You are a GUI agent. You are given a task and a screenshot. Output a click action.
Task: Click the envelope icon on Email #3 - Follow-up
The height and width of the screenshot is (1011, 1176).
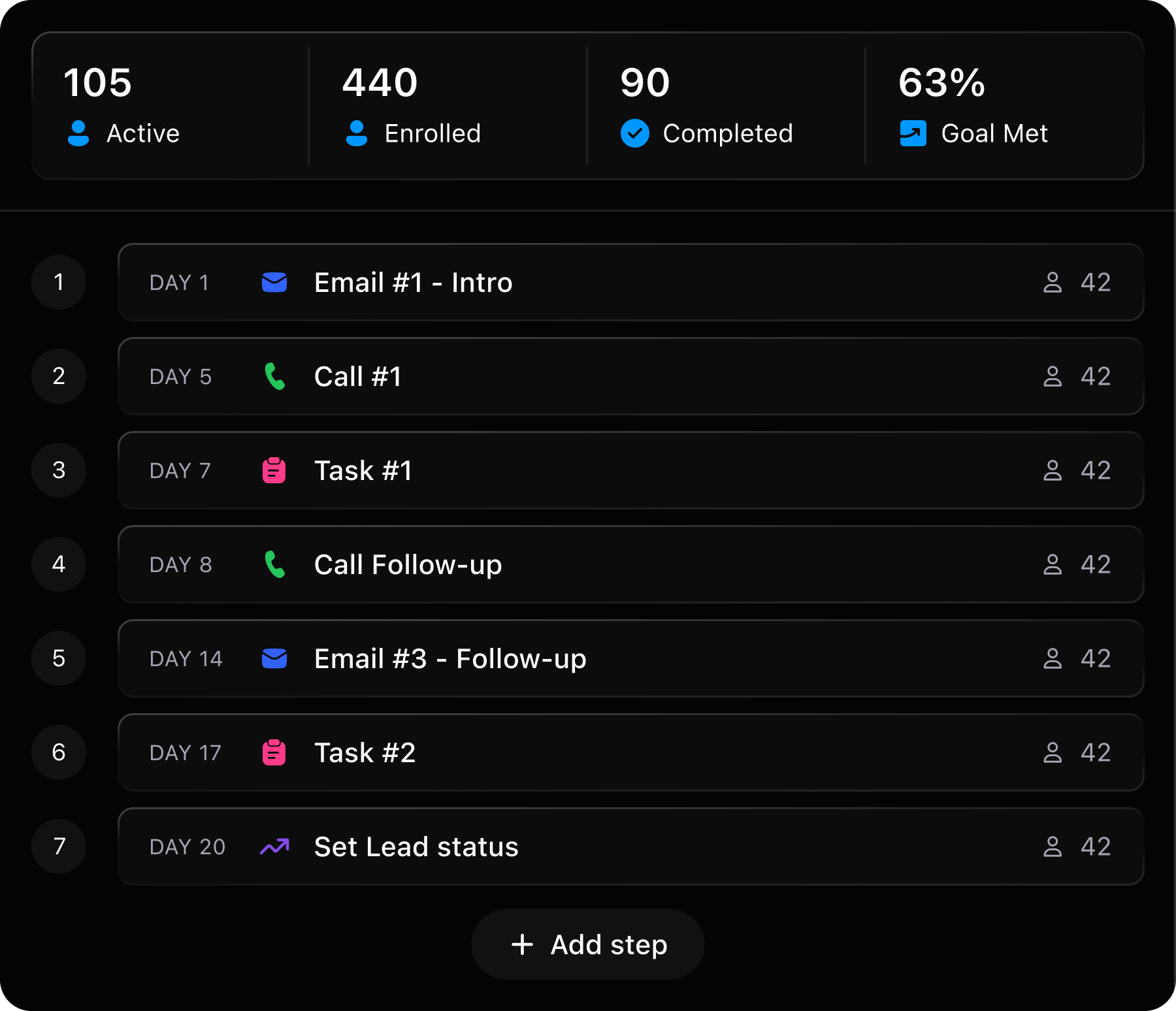pos(274,658)
